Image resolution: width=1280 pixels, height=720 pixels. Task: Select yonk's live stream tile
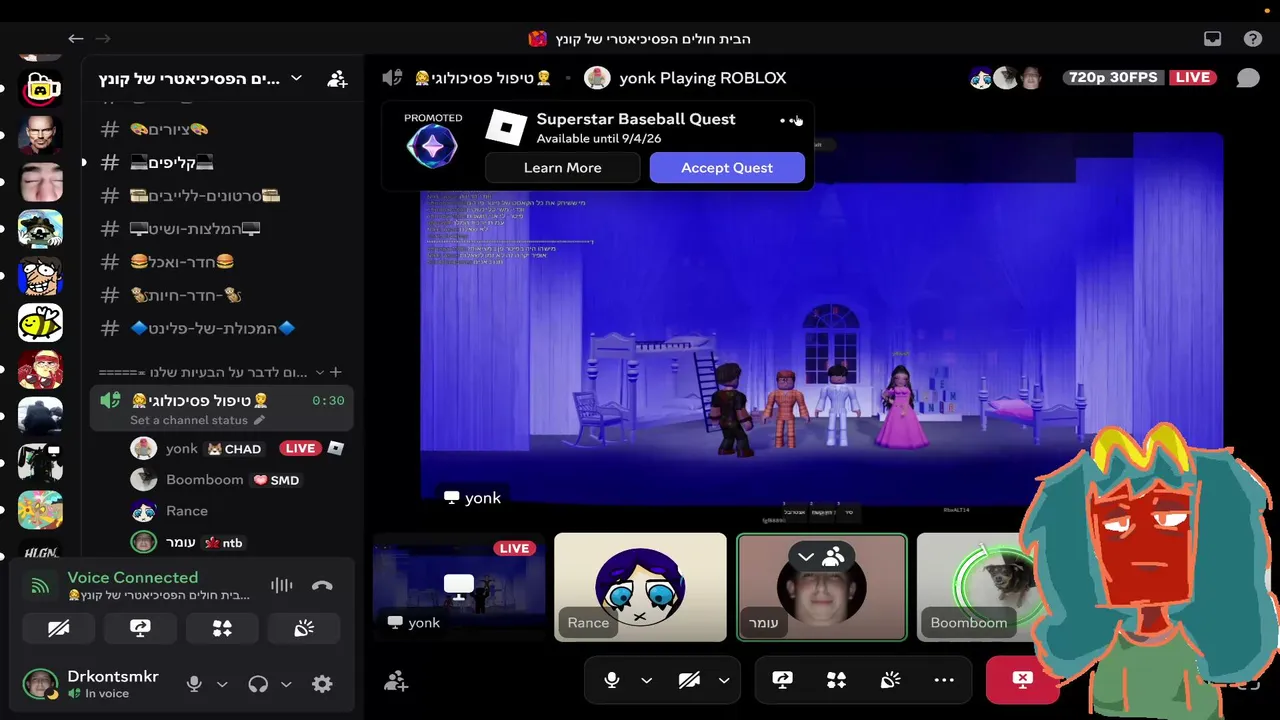point(459,587)
